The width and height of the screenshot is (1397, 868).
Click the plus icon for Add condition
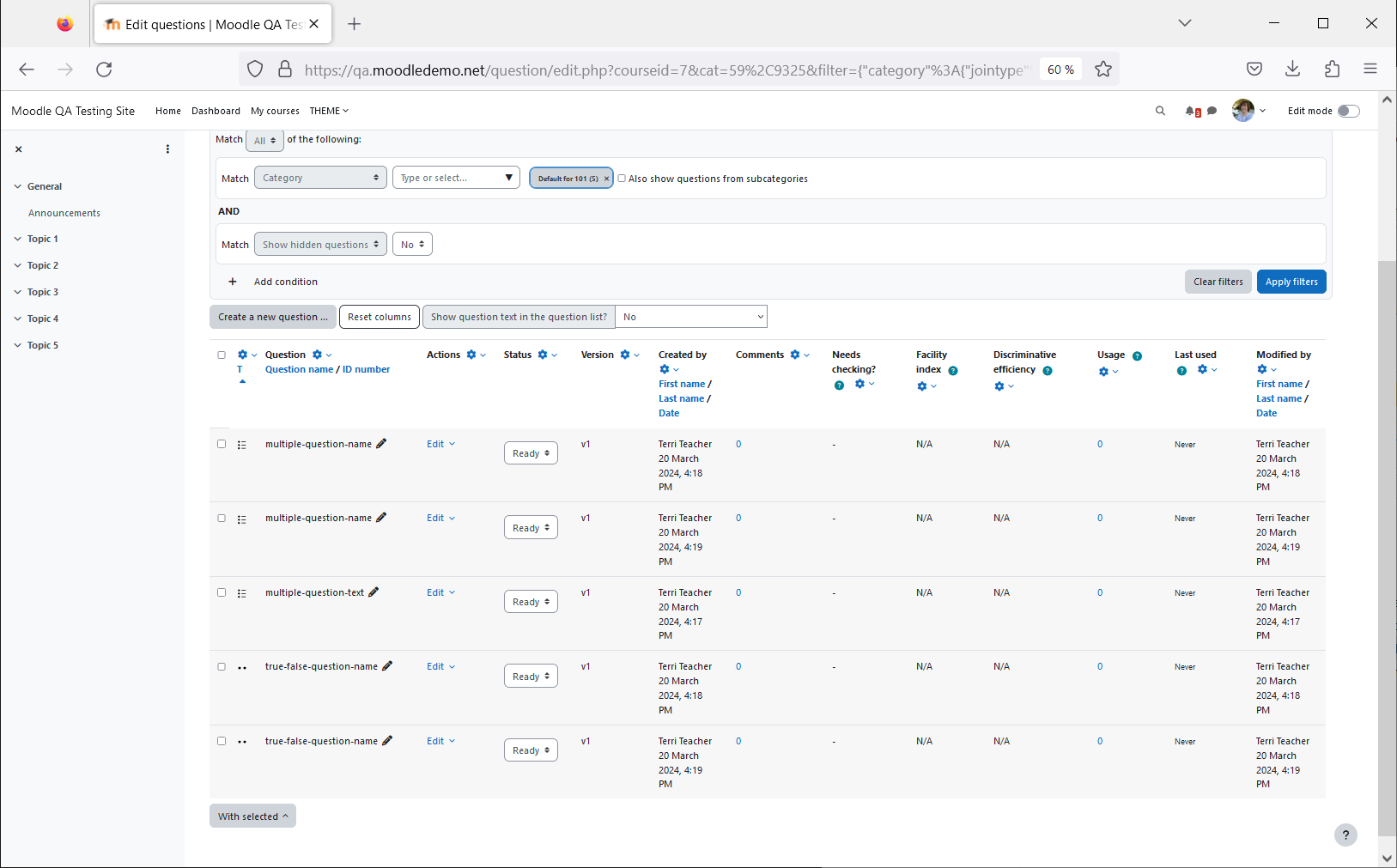click(232, 282)
